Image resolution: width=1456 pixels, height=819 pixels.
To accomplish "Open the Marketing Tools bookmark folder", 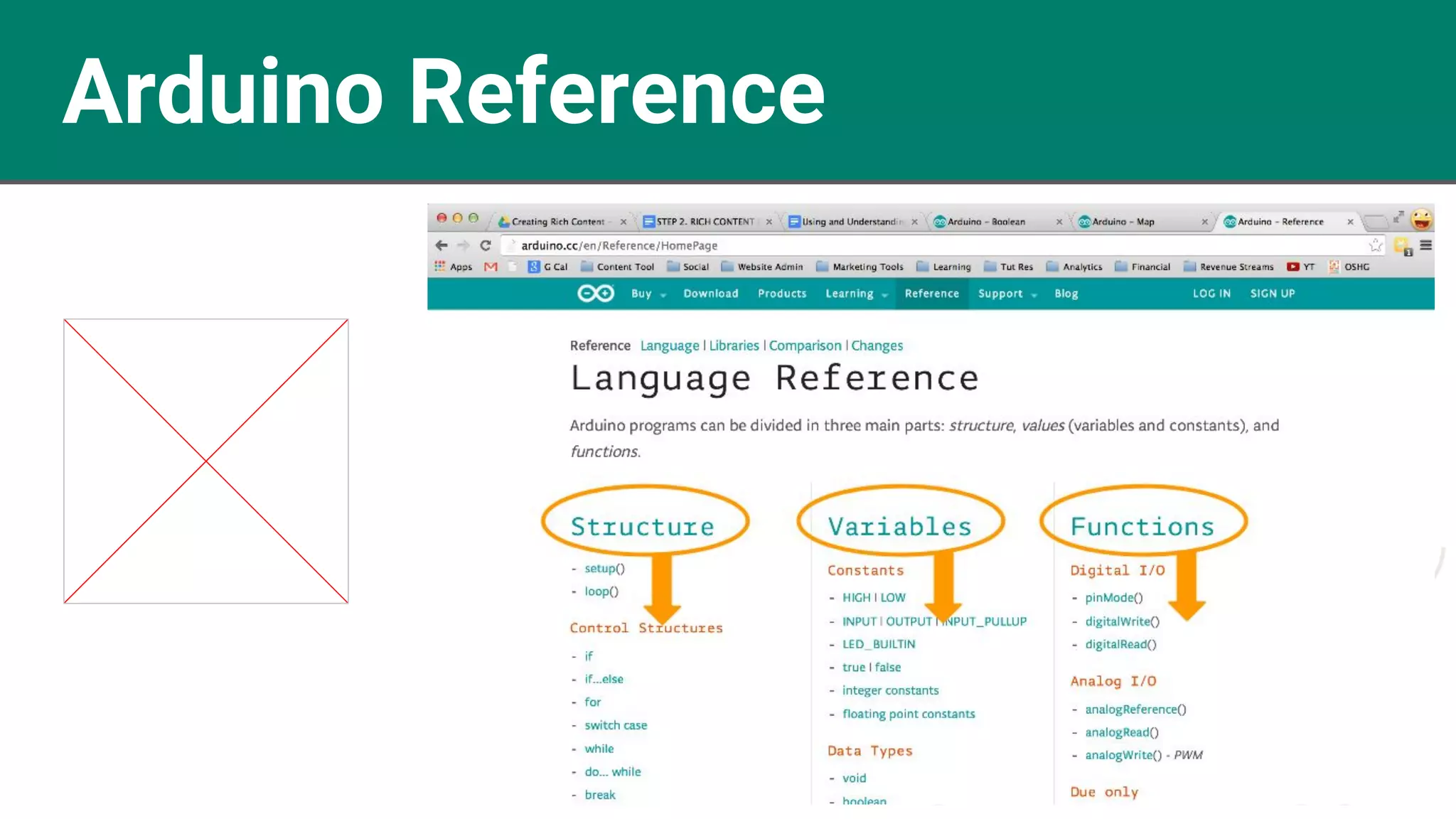I will pyautogui.click(x=860, y=267).
